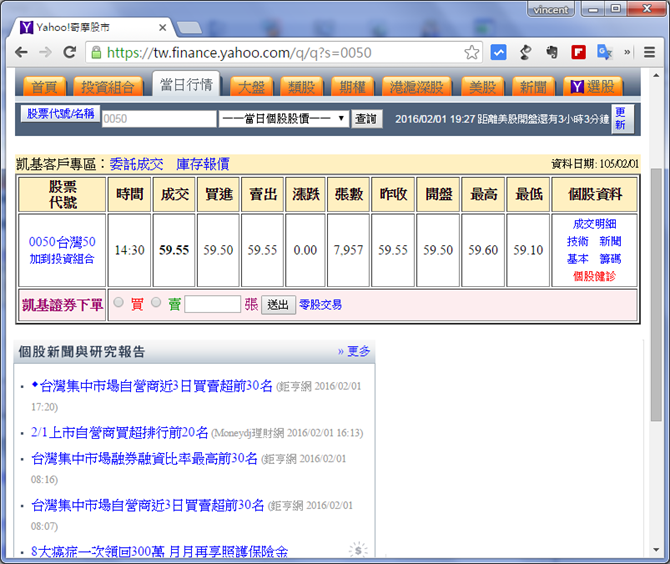Viewport: 670px width, 564px height.
Task: Open the red 個股健診 link
Action: point(594,276)
